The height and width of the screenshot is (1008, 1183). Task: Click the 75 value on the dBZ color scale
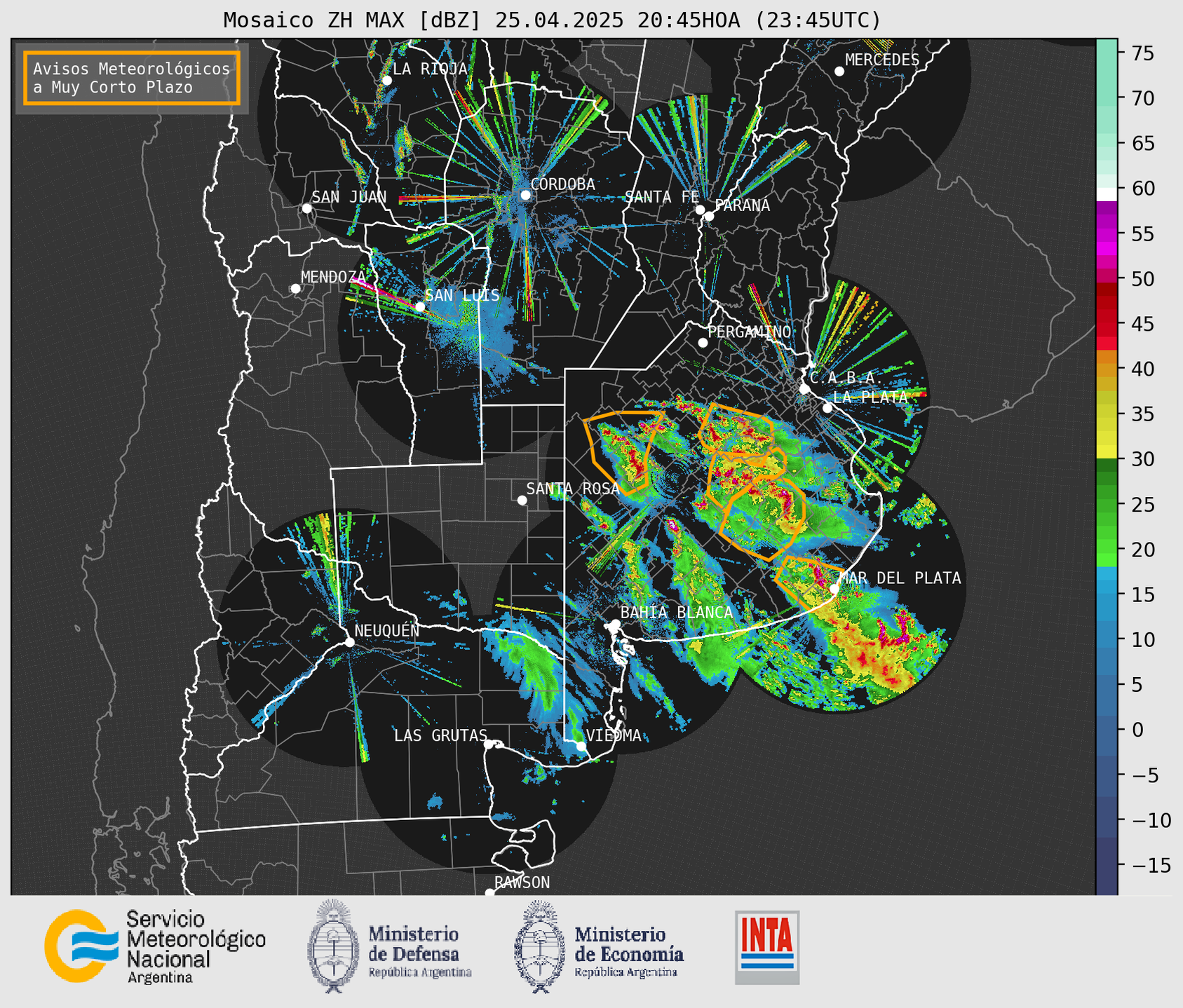point(1142,53)
